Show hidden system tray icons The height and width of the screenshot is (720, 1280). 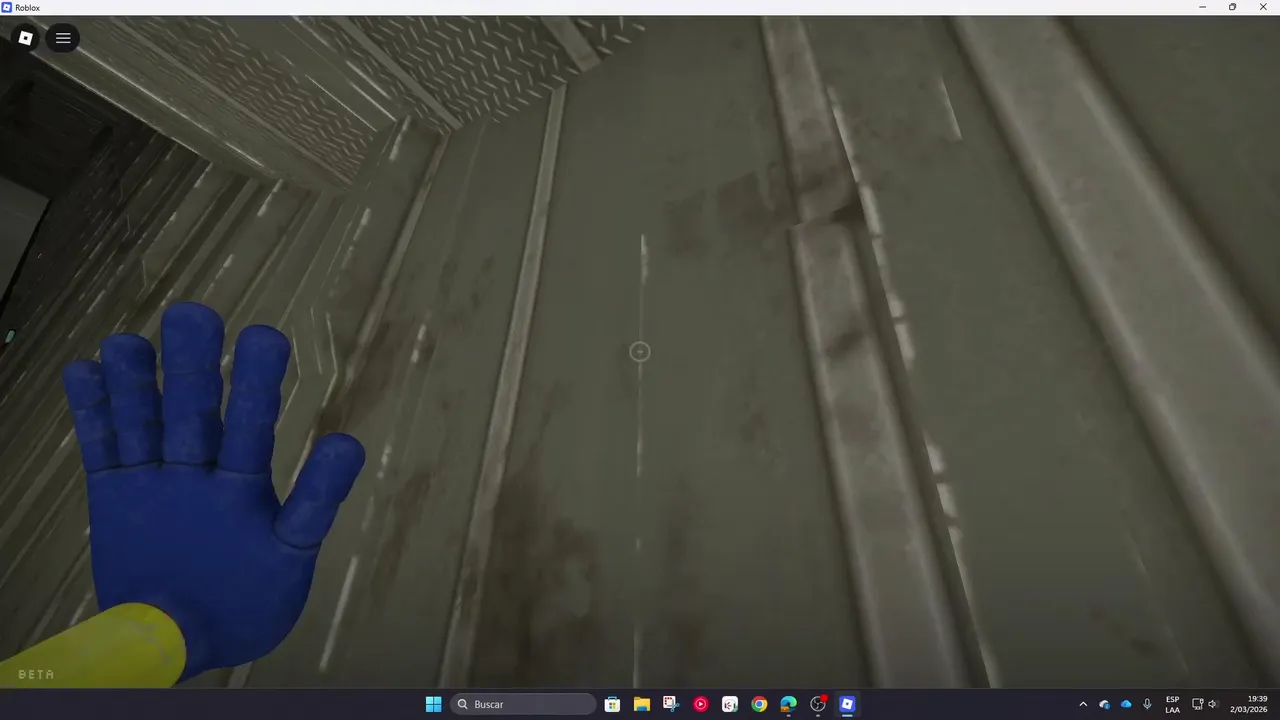tap(1083, 704)
